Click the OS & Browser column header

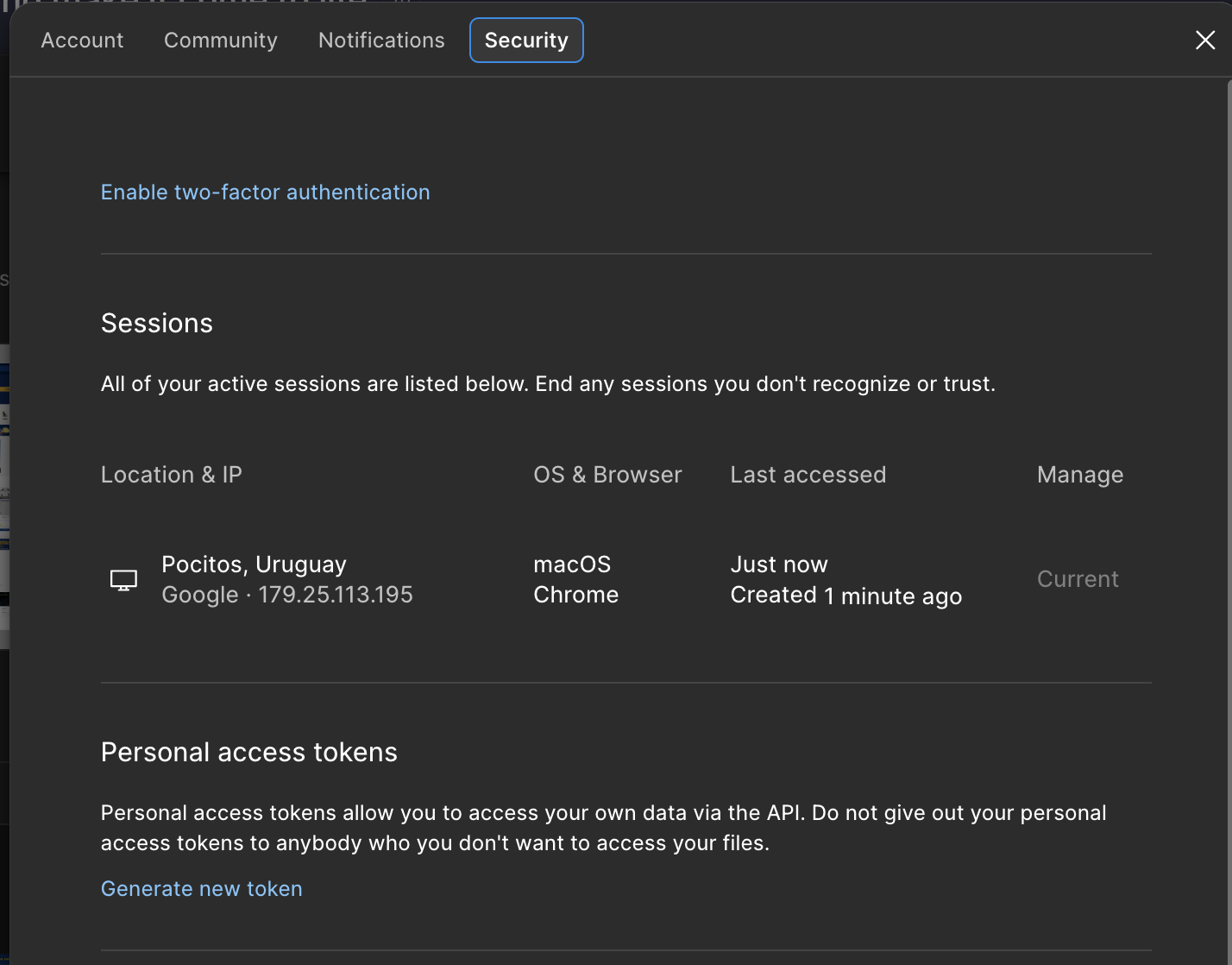click(x=607, y=475)
